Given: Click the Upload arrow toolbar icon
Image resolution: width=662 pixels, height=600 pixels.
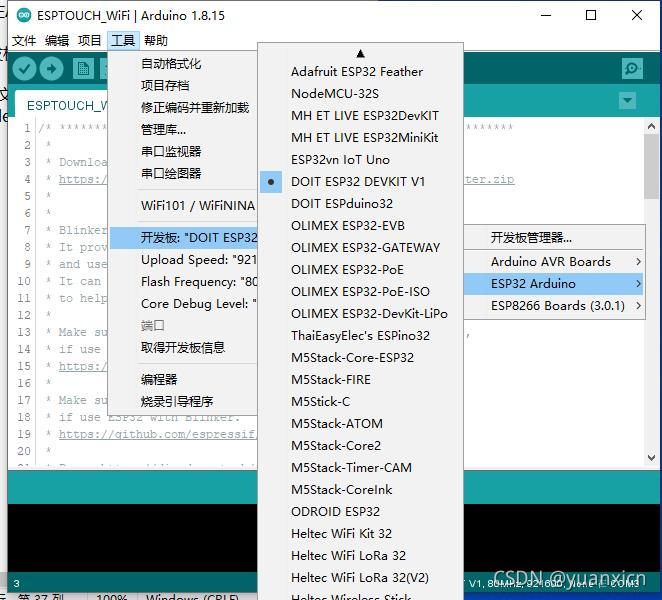Looking at the screenshot, I should pyautogui.click(x=52, y=68).
